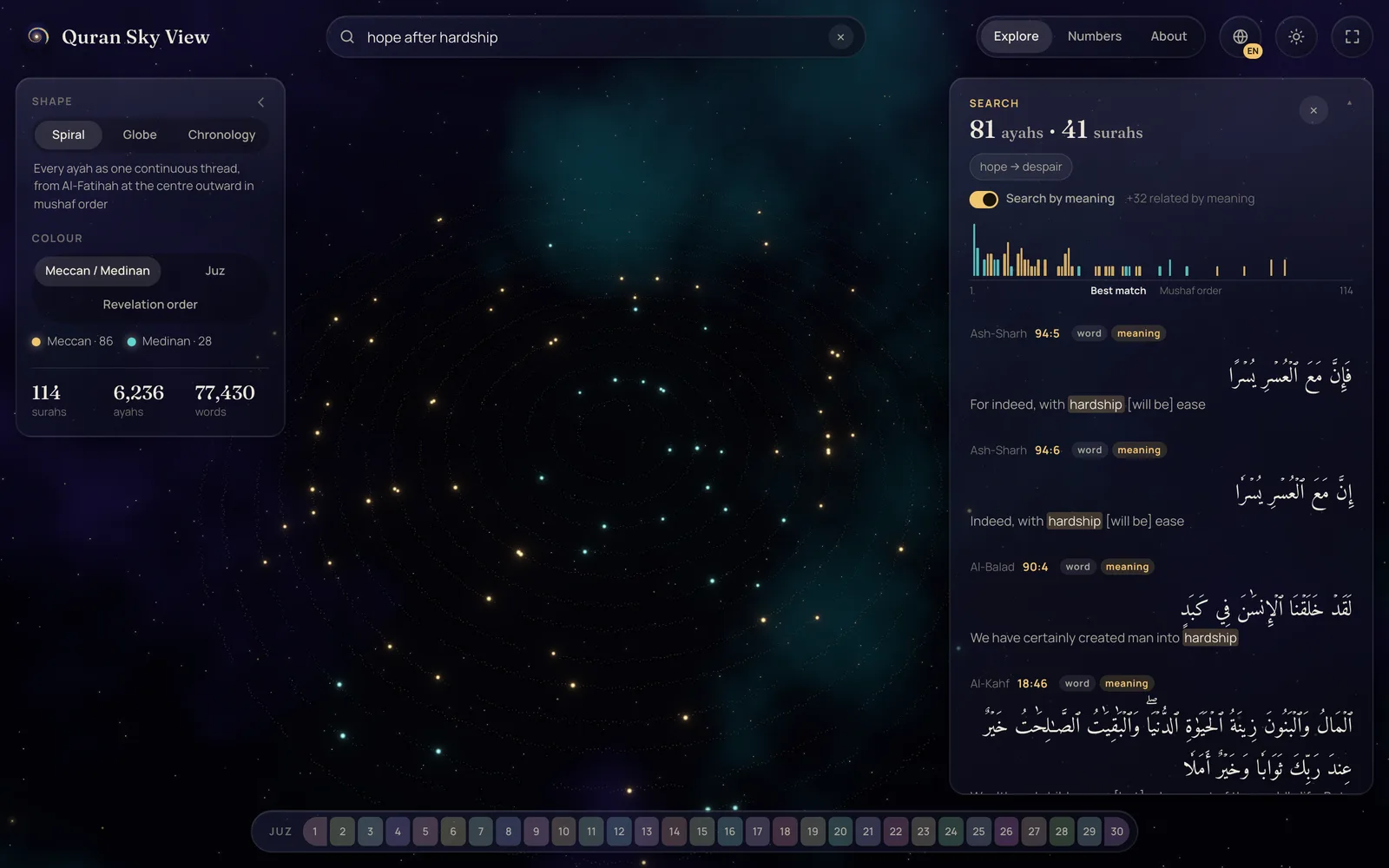Select Juz 1 swatch
Image resolution: width=1389 pixels, height=868 pixels.
(315, 832)
